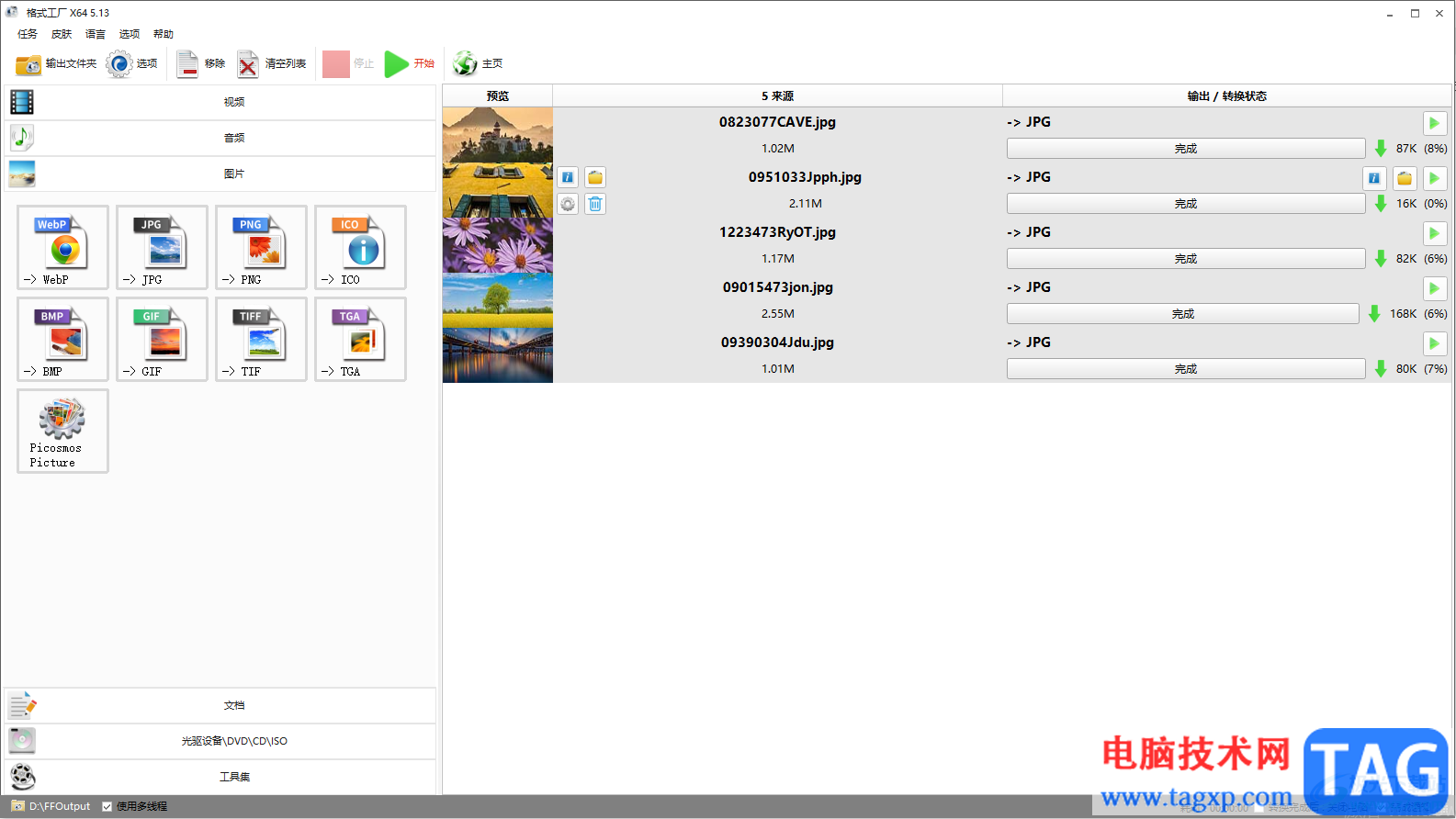
Task: Open the 任务 menu
Action: coord(28,34)
